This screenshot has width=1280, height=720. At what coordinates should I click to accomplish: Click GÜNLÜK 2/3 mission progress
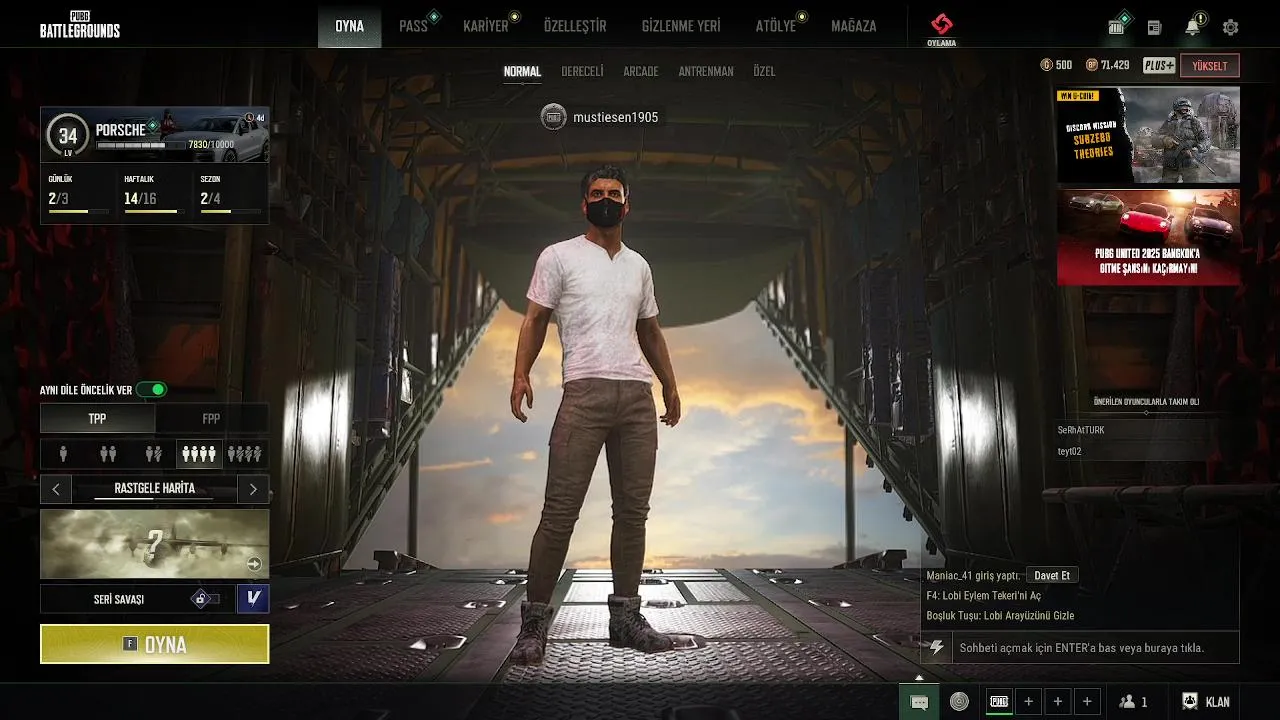[x=78, y=194]
